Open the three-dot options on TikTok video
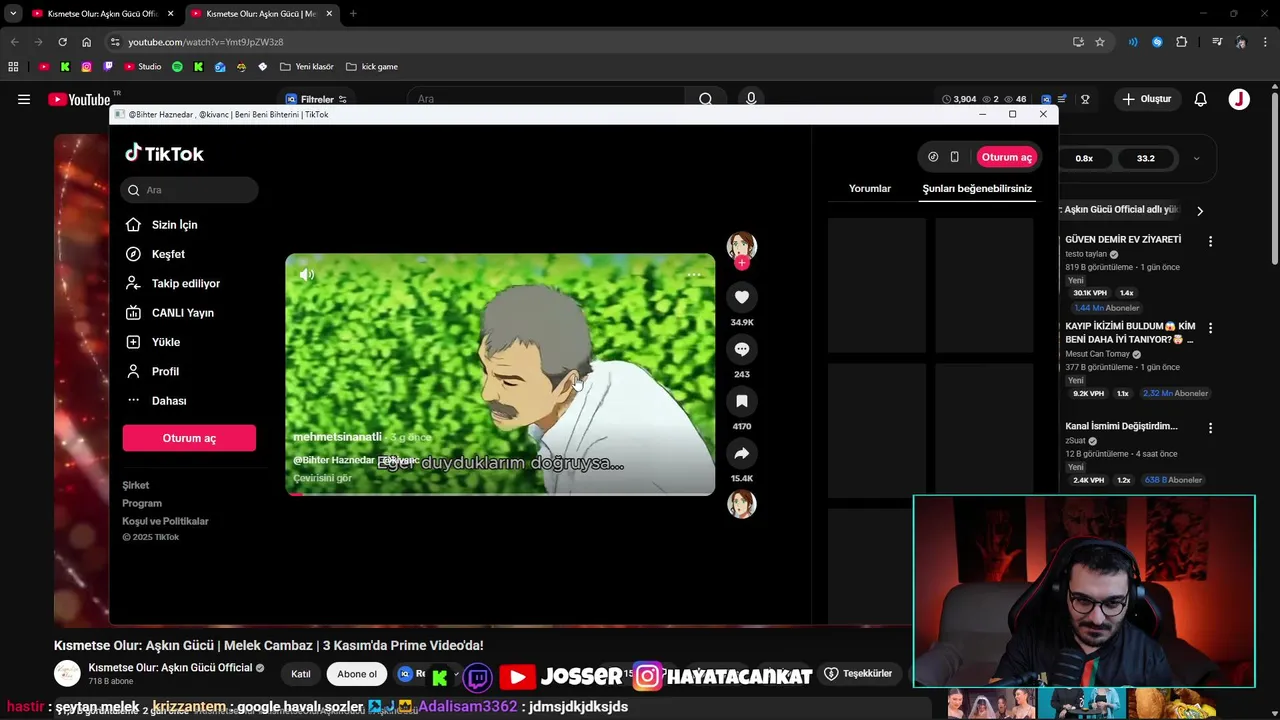 (x=694, y=274)
